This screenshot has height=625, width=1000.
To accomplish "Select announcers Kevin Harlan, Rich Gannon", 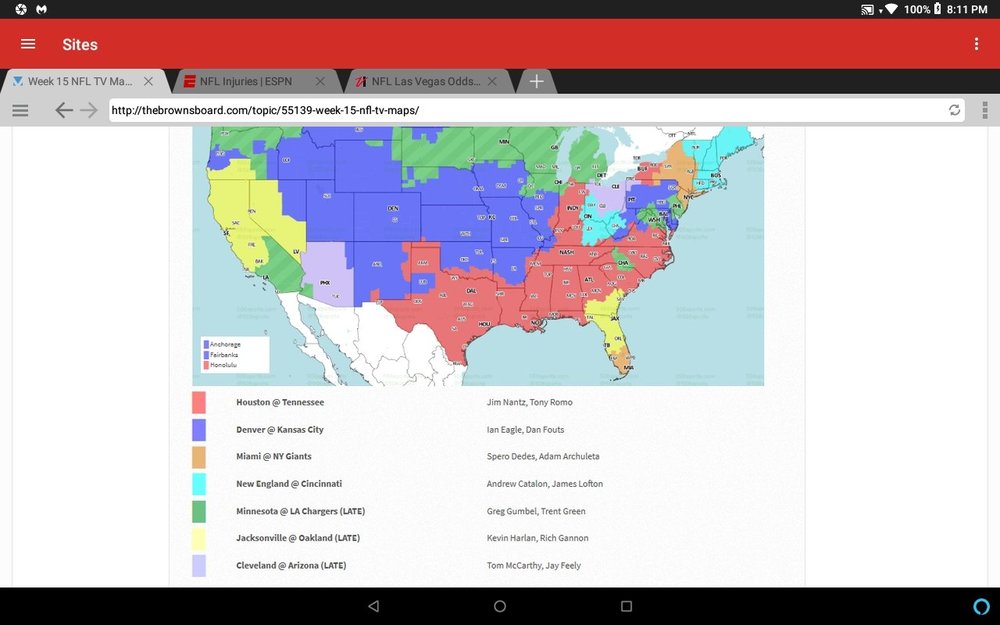I will pos(538,538).
